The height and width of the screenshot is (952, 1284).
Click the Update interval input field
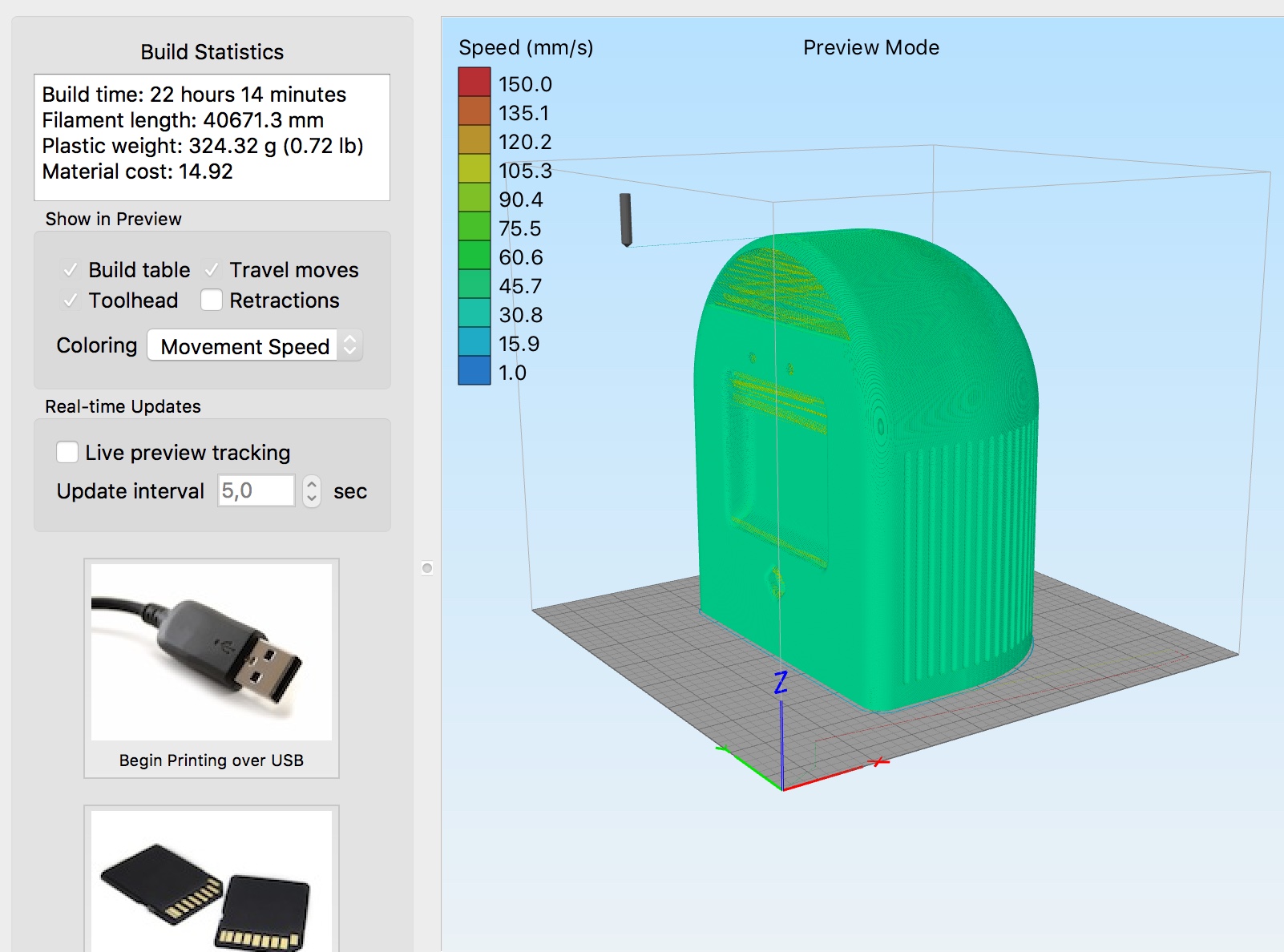256,491
